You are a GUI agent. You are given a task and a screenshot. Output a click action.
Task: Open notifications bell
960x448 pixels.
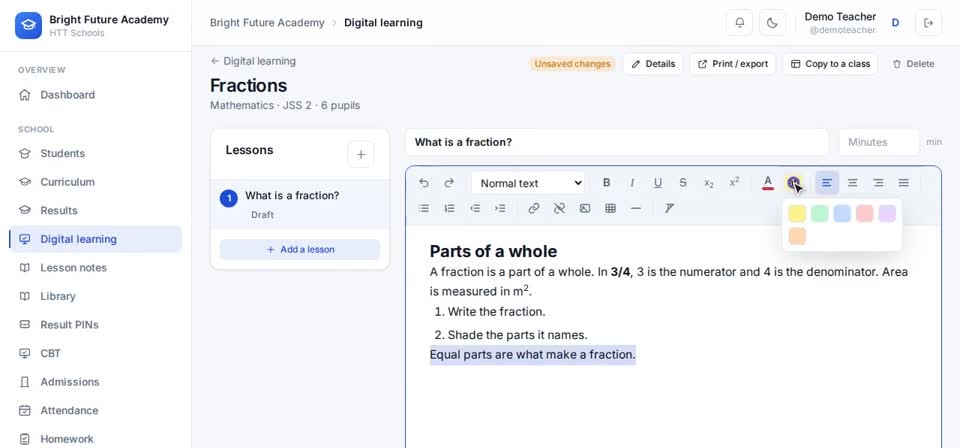(740, 23)
